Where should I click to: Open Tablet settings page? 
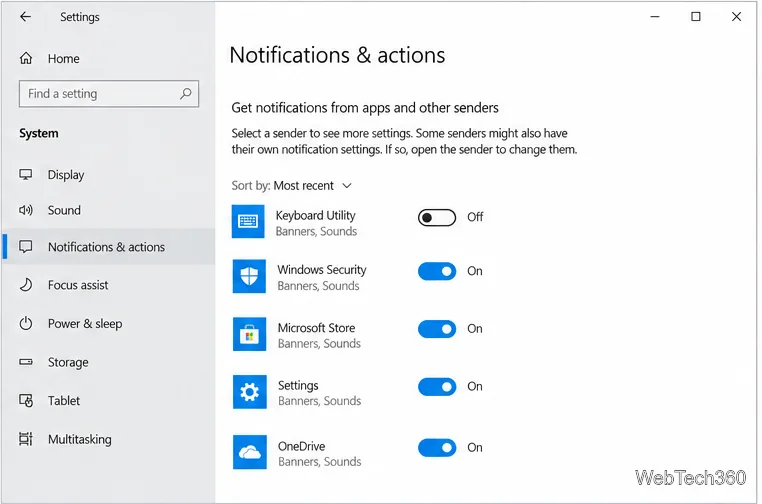108,400
